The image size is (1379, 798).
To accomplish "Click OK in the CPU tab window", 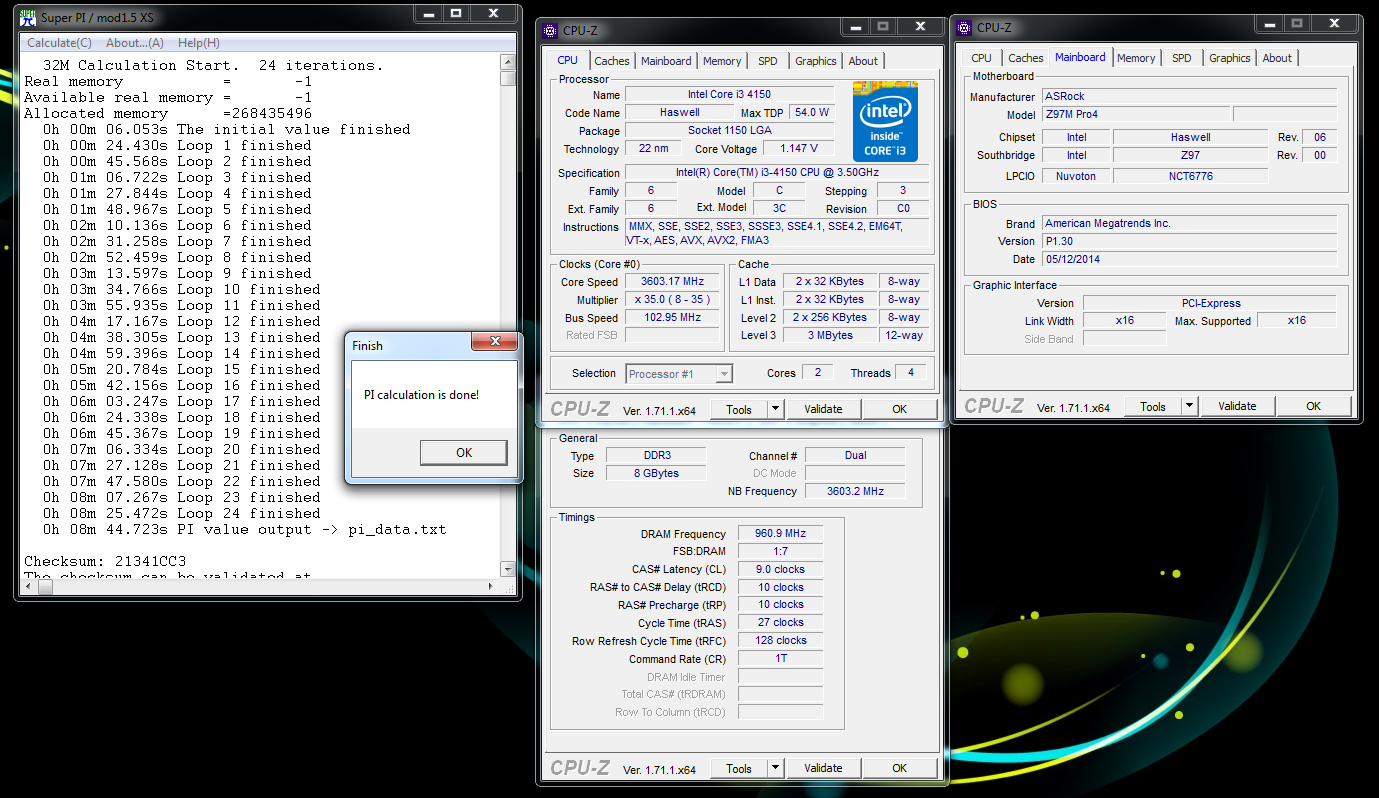I will (x=900, y=409).
